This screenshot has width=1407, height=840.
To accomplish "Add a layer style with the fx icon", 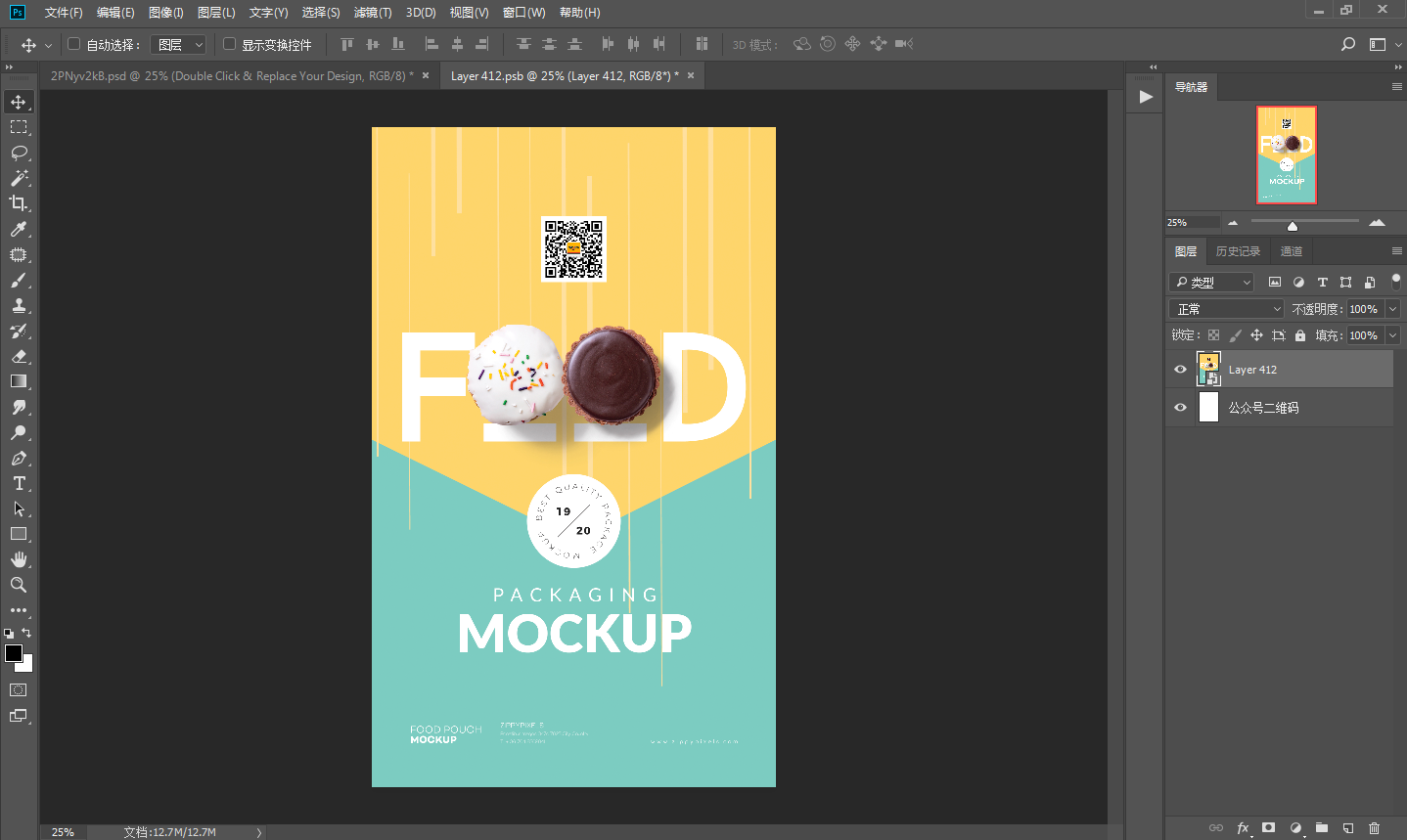I will (1243, 828).
